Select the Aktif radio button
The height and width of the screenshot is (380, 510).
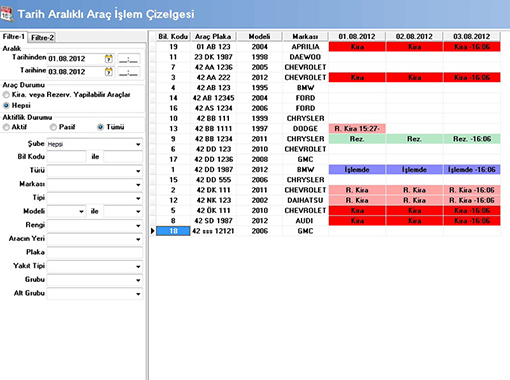6,127
